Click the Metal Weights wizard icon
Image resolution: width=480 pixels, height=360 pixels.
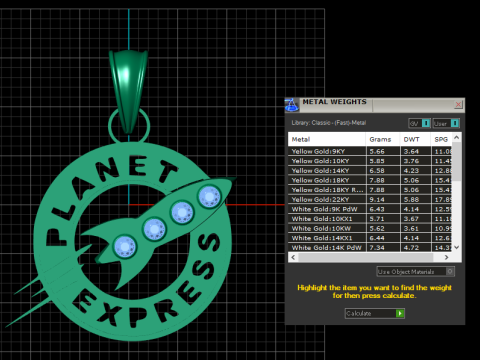291,105
